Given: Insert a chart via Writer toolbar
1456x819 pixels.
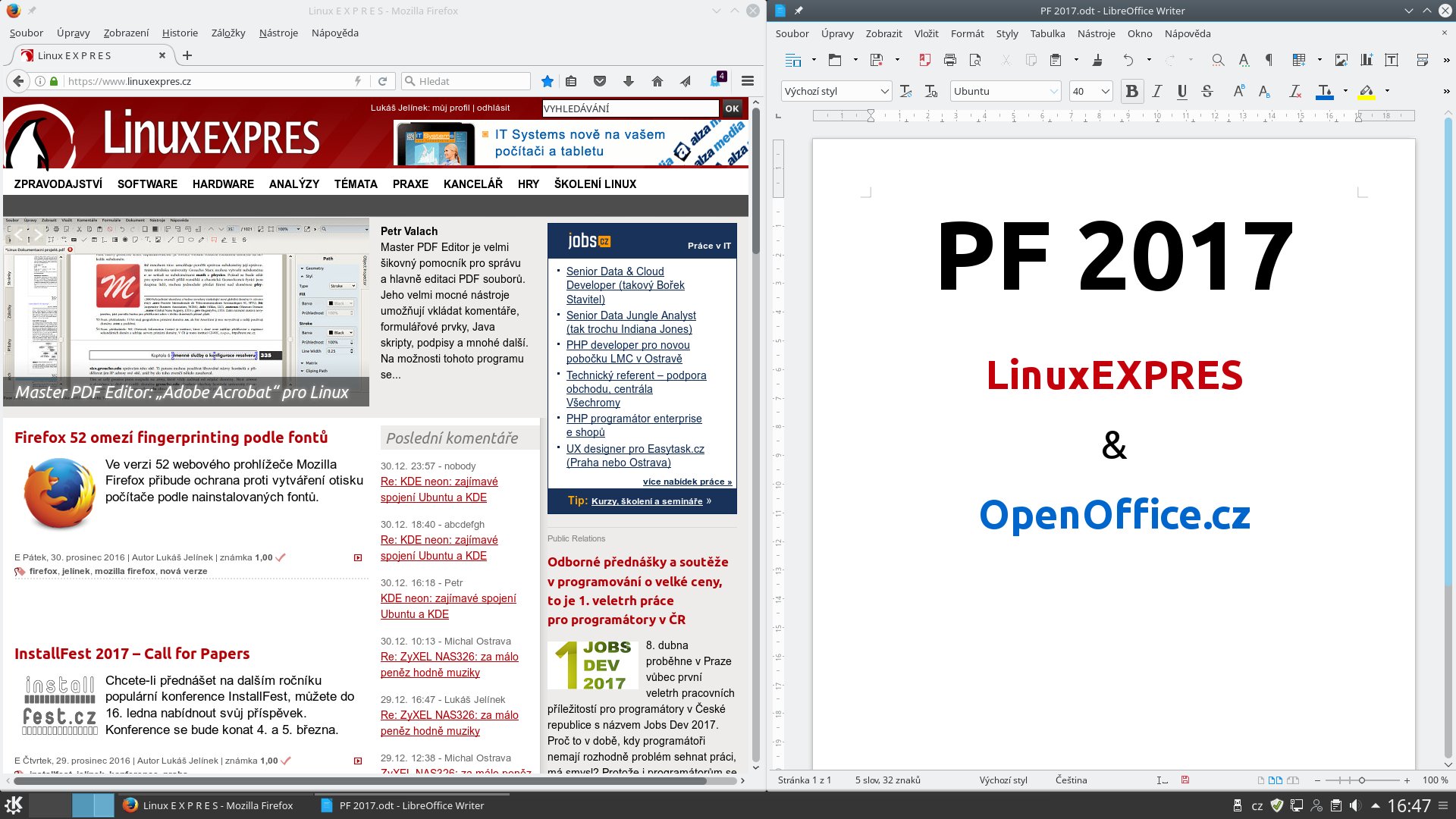Looking at the screenshot, I should point(1367,60).
